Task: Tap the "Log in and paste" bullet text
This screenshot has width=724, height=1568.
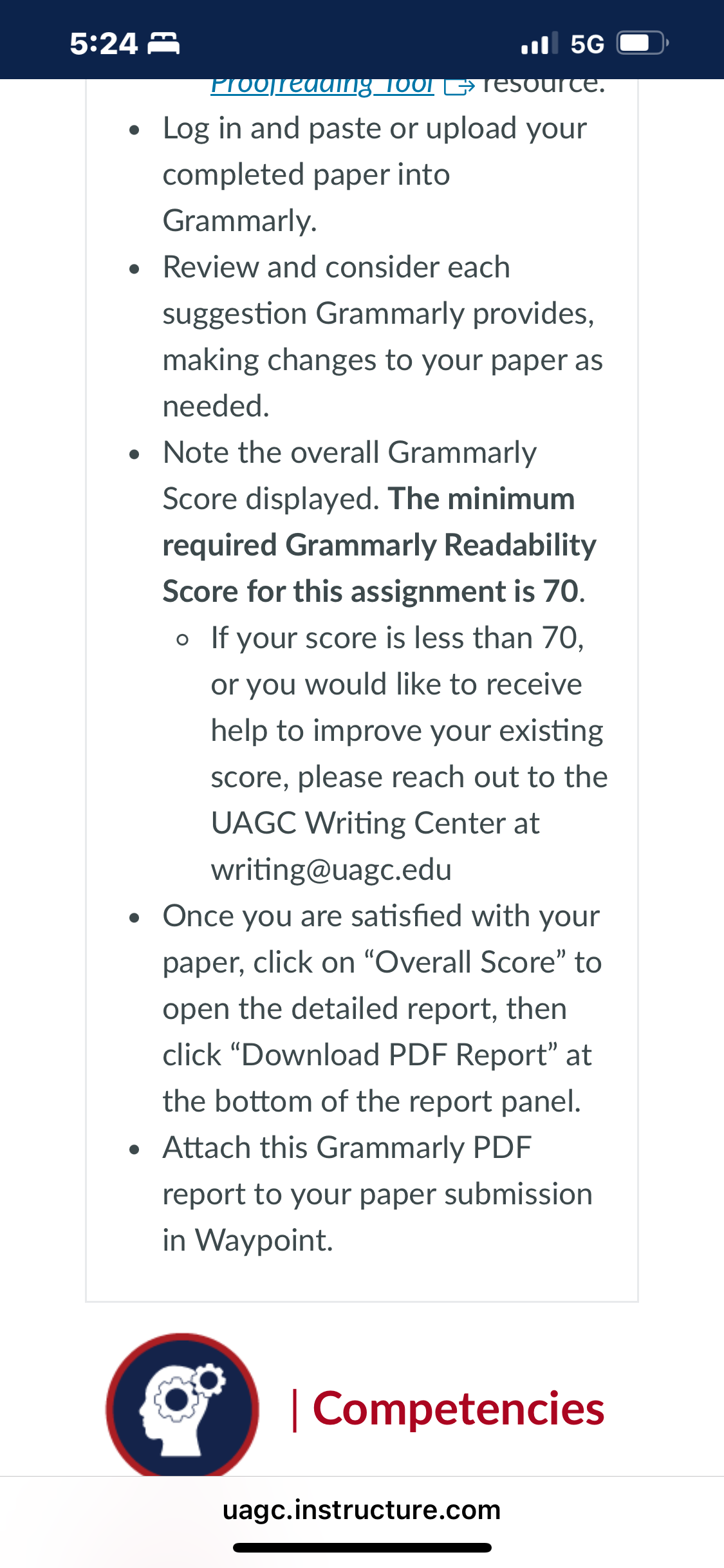Action: coord(375,174)
